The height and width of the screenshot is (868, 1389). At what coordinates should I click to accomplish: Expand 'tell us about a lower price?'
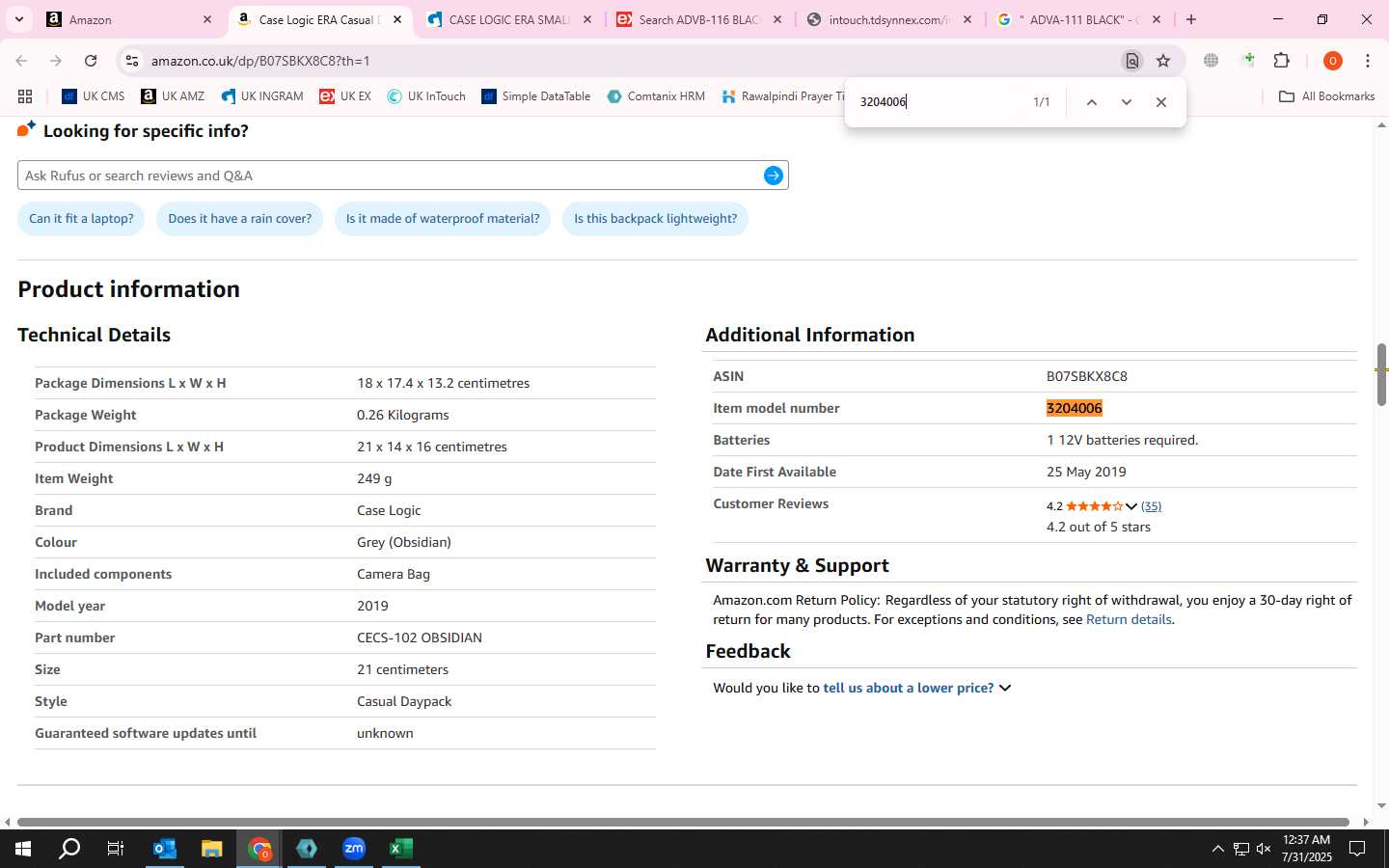pos(916,688)
